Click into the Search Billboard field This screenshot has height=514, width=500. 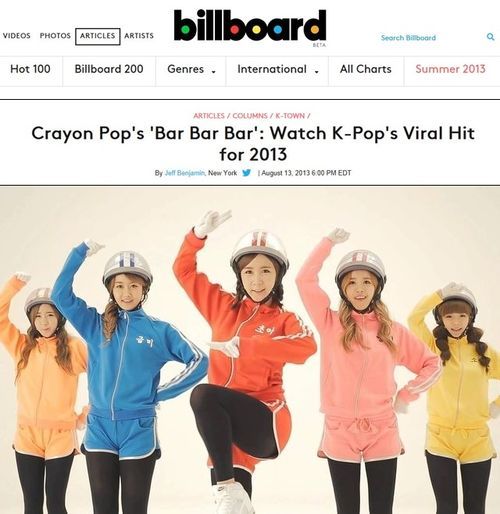430,38
